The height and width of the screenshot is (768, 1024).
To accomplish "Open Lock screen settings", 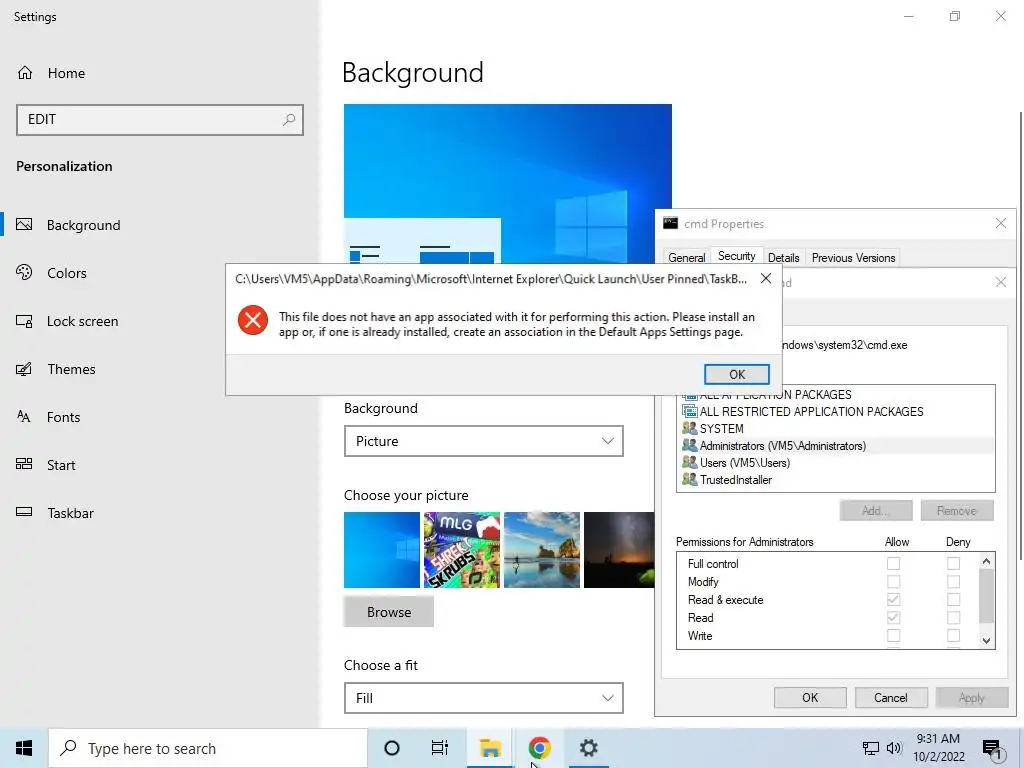I will tap(82, 321).
